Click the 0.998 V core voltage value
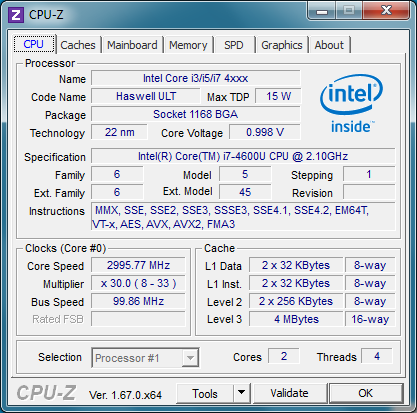This screenshot has width=417, height=413. [x=265, y=132]
